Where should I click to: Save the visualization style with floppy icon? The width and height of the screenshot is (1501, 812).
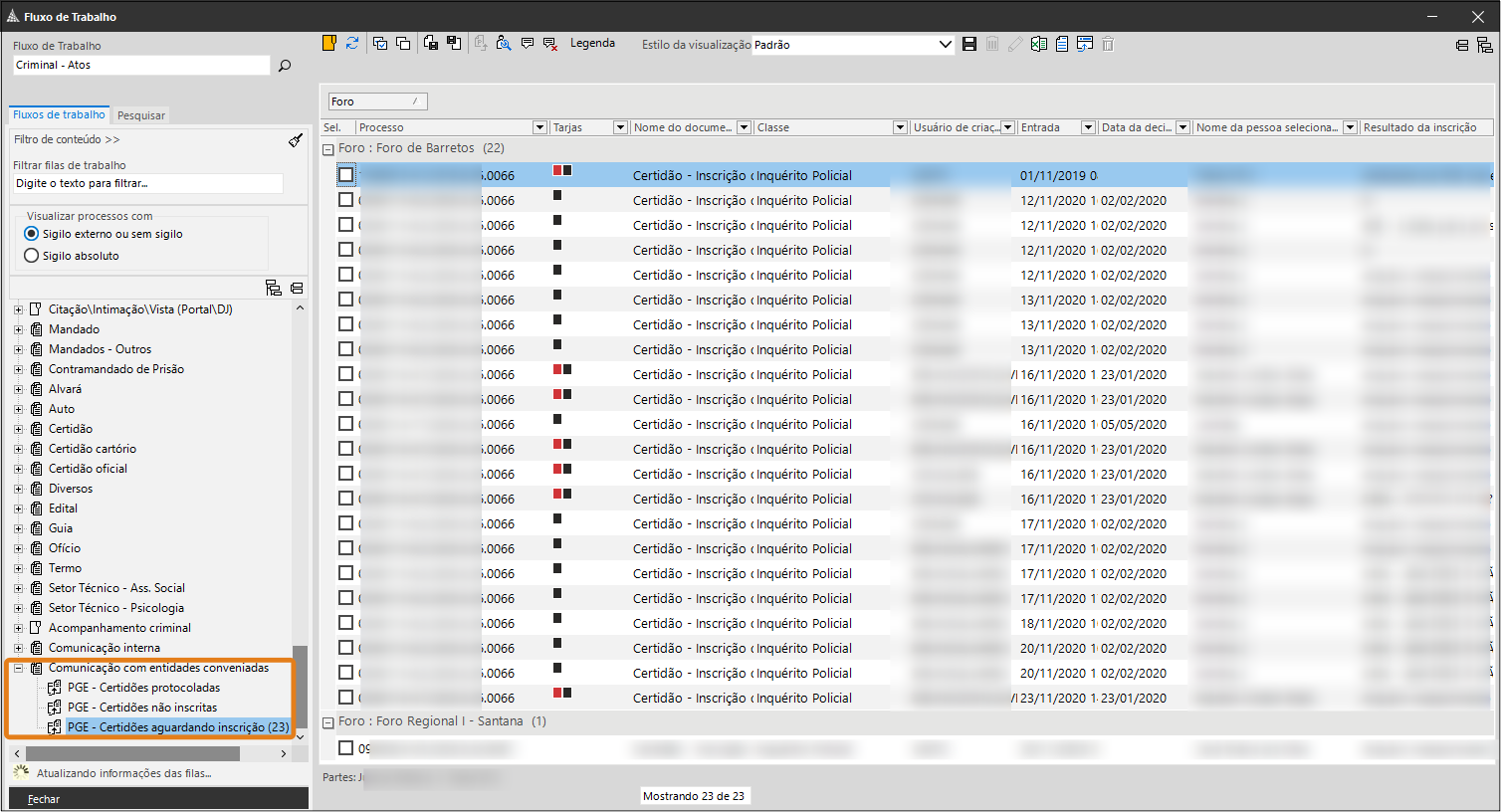point(969,44)
